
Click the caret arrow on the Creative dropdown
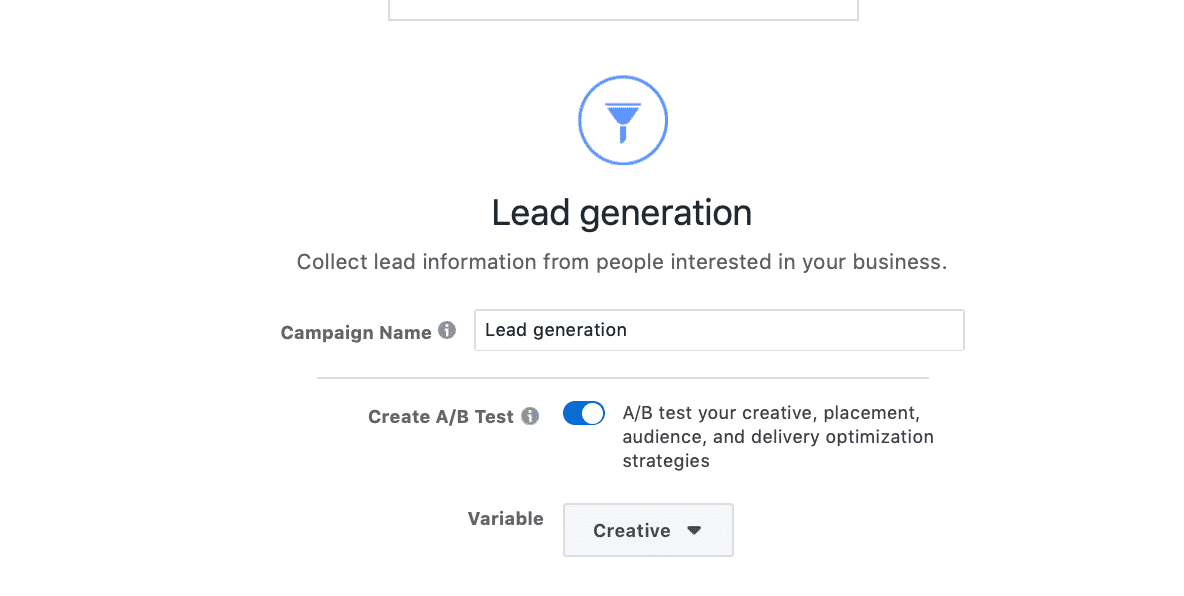pyautogui.click(x=694, y=530)
